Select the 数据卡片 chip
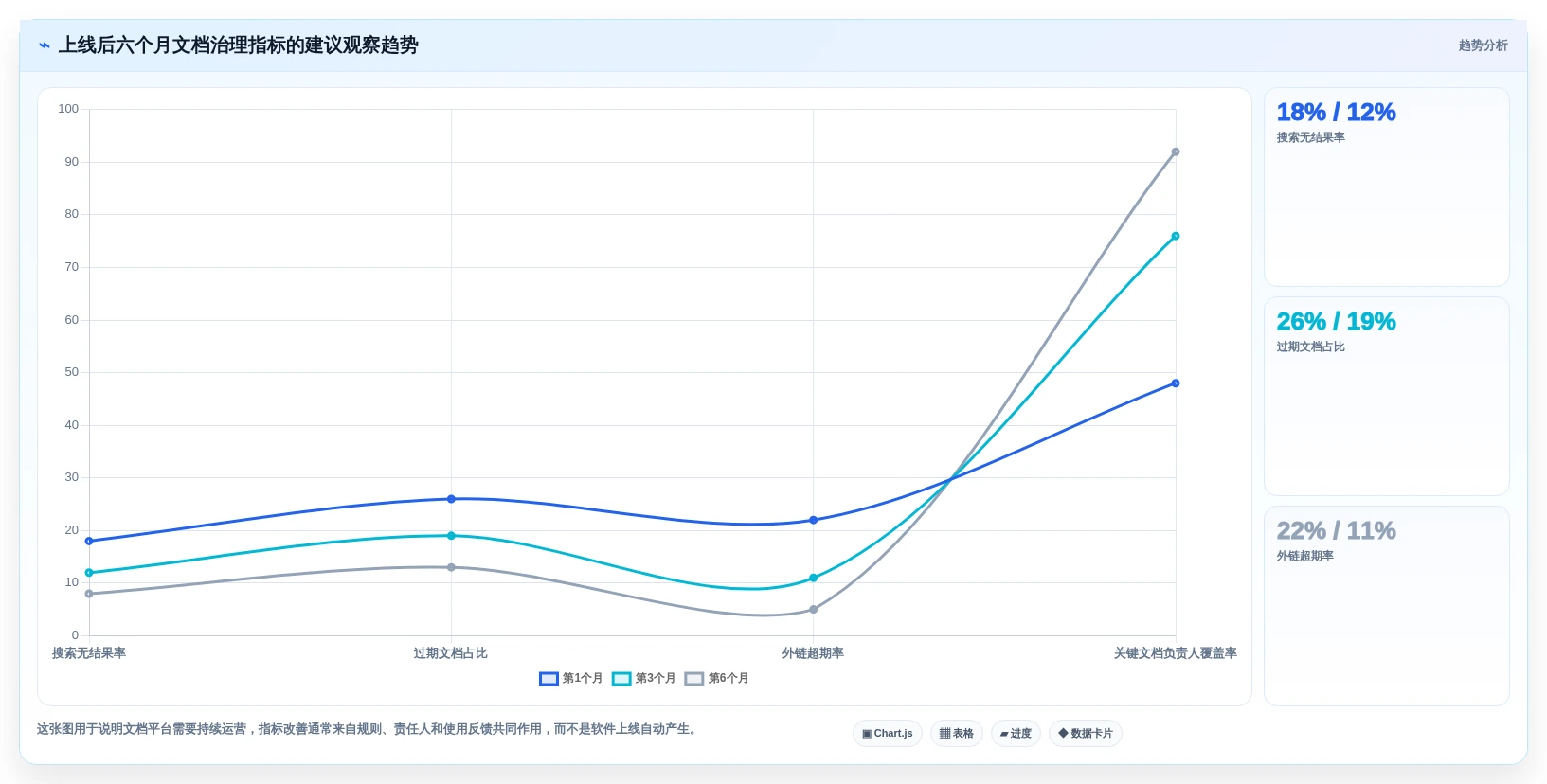 1086,734
